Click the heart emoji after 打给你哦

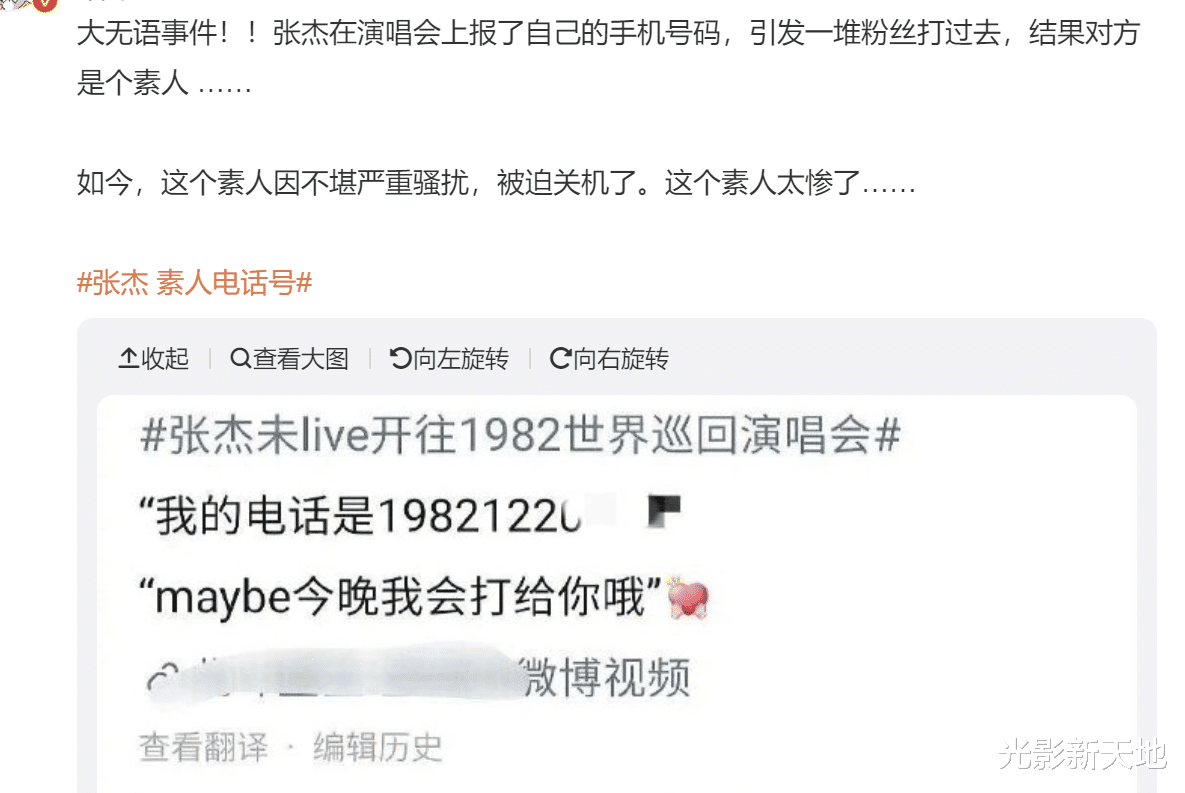point(688,598)
